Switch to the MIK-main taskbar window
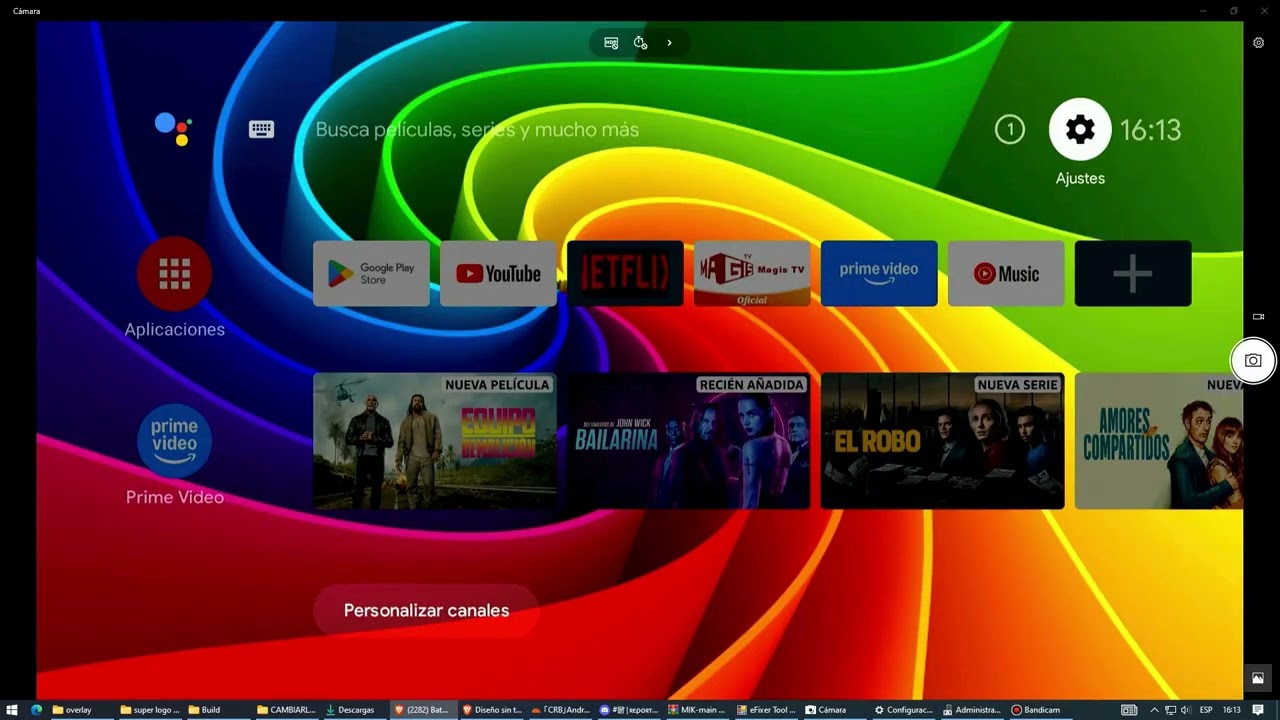 [696, 710]
